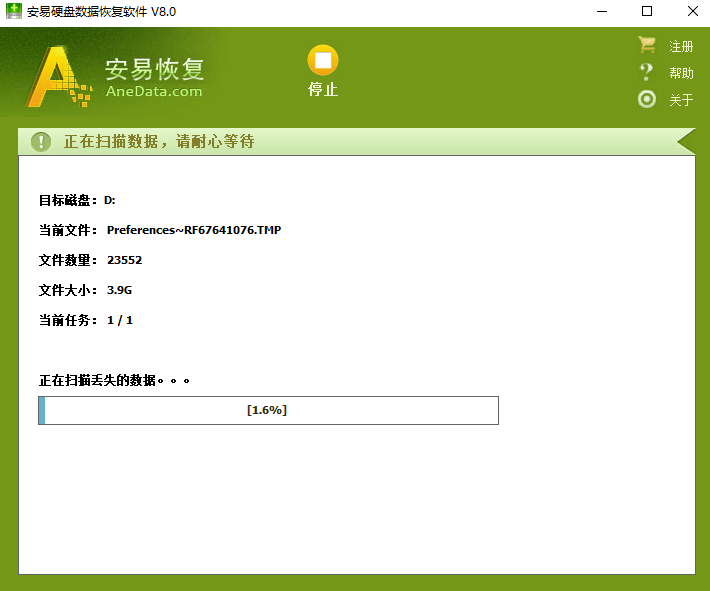The width and height of the screenshot is (710, 591).
Task: Click the 当前文件 label
Action: [67, 230]
